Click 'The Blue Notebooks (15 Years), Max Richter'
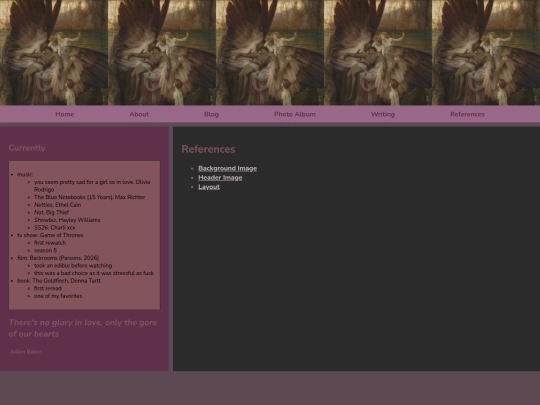The image size is (540, 405). (90, 197)
